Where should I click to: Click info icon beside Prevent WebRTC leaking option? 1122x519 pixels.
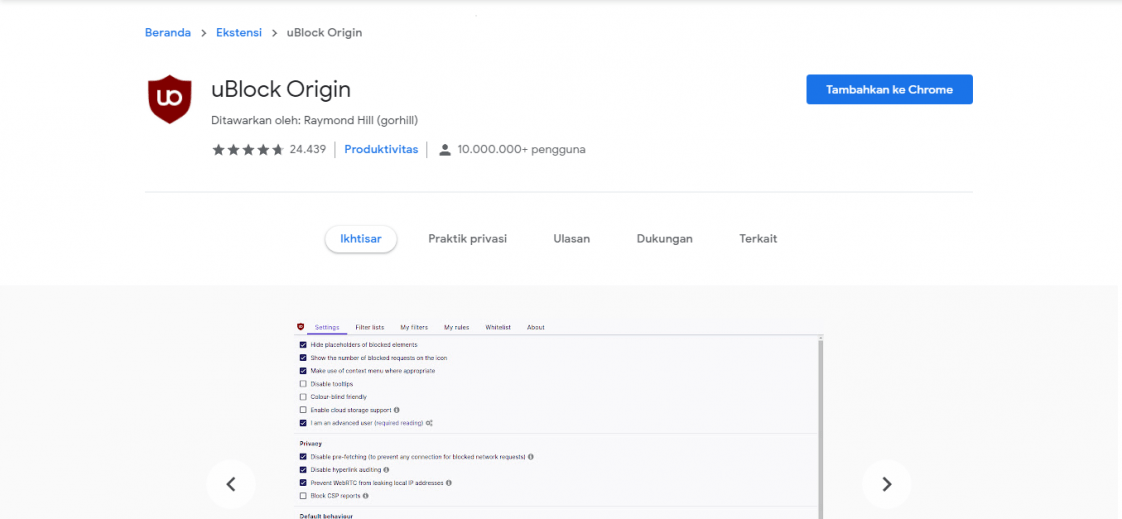click(x=449, y=483)
